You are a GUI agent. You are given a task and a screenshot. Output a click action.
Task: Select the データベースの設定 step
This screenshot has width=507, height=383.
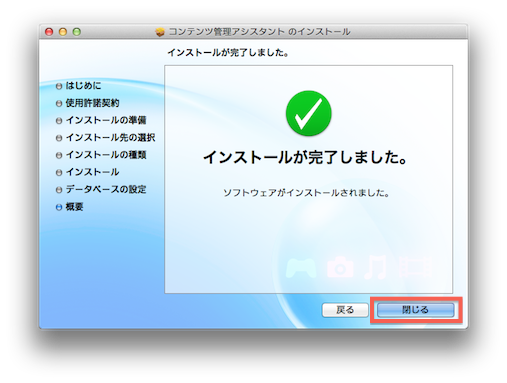tap(106, 190)
